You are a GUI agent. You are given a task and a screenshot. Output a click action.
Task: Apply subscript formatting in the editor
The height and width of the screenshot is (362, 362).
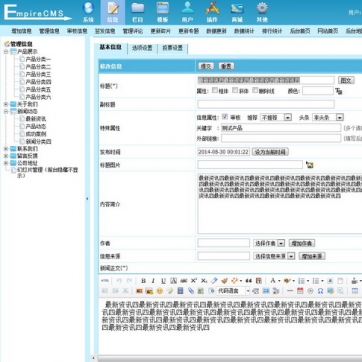[204, 281]
